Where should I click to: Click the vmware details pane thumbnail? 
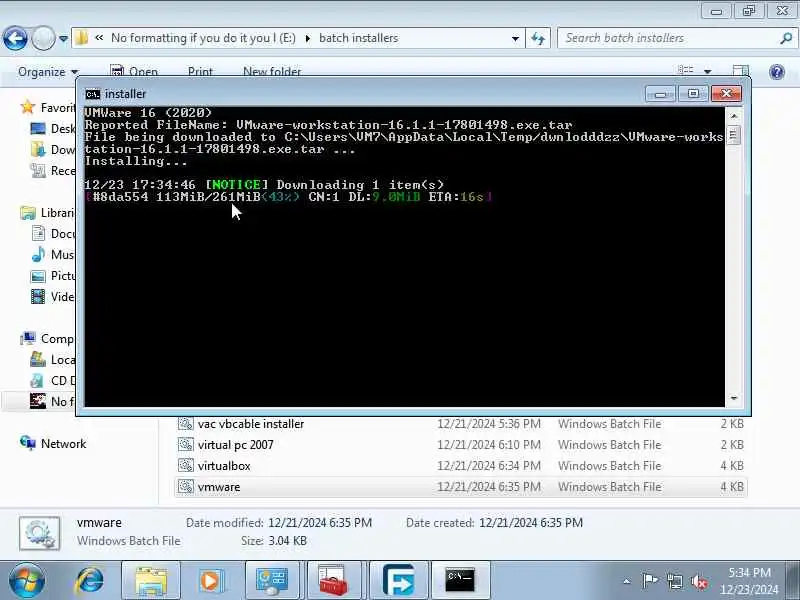coord(40,533)
